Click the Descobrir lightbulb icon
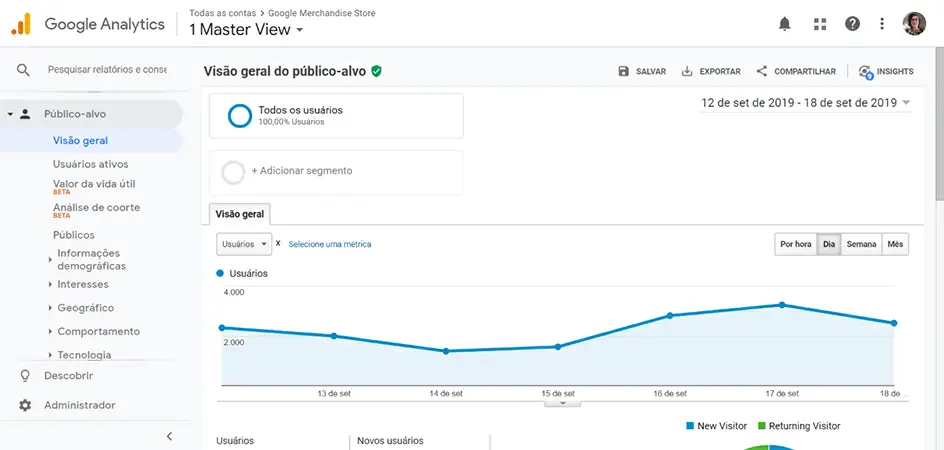This screenshot has width=944, height=450. point(25,376)
